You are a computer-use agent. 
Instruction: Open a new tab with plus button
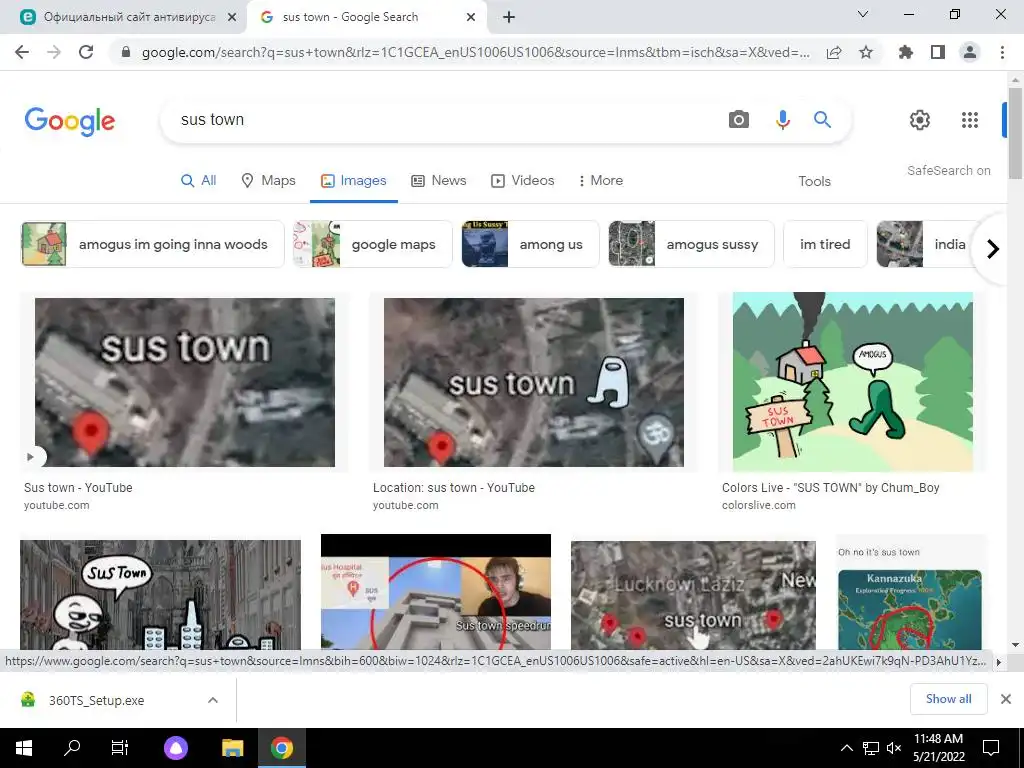tap(509, 18)
